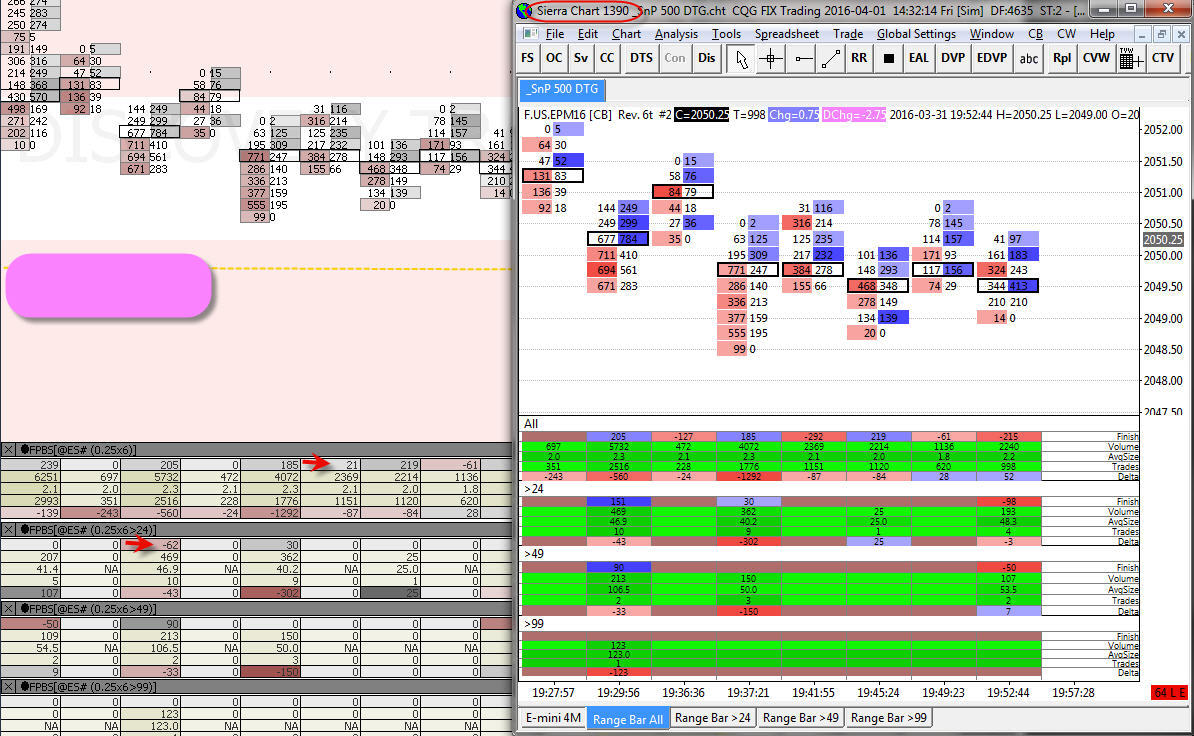Click the >49 study region label
The image size is (1194, 736).
coord(534,553)
